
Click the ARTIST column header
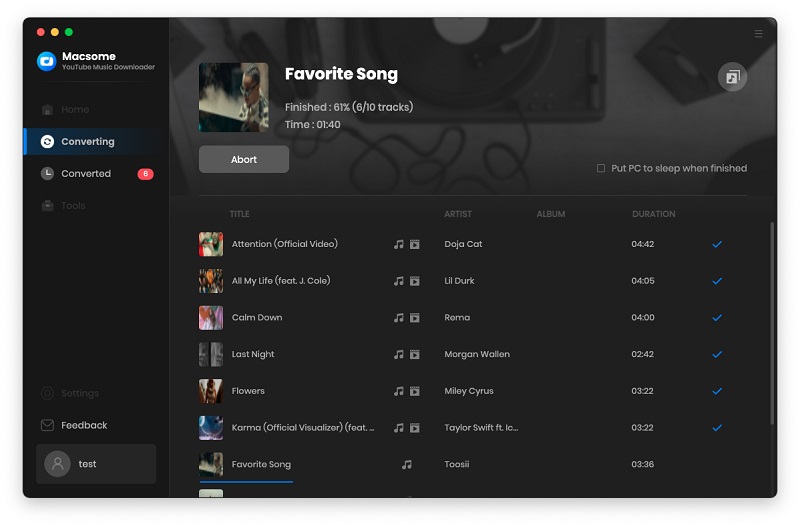(458, 214)
